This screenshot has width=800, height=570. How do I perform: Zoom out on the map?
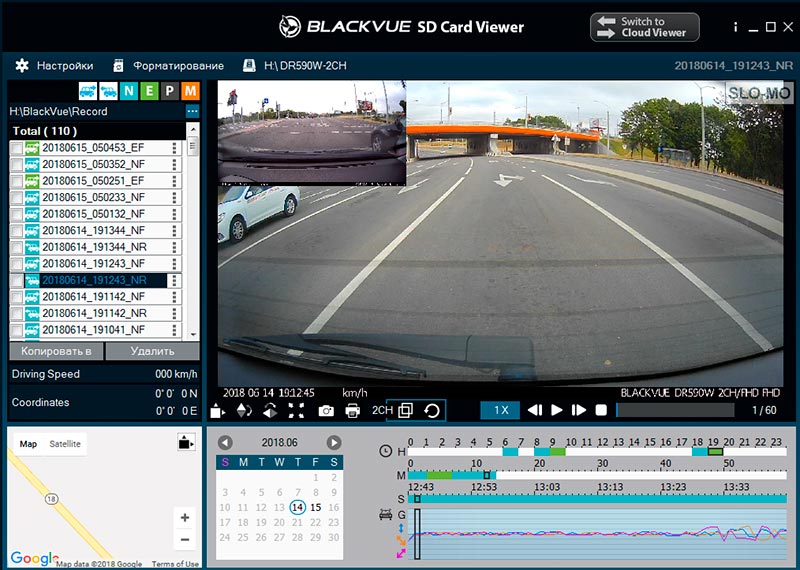(x=185, y=539)
